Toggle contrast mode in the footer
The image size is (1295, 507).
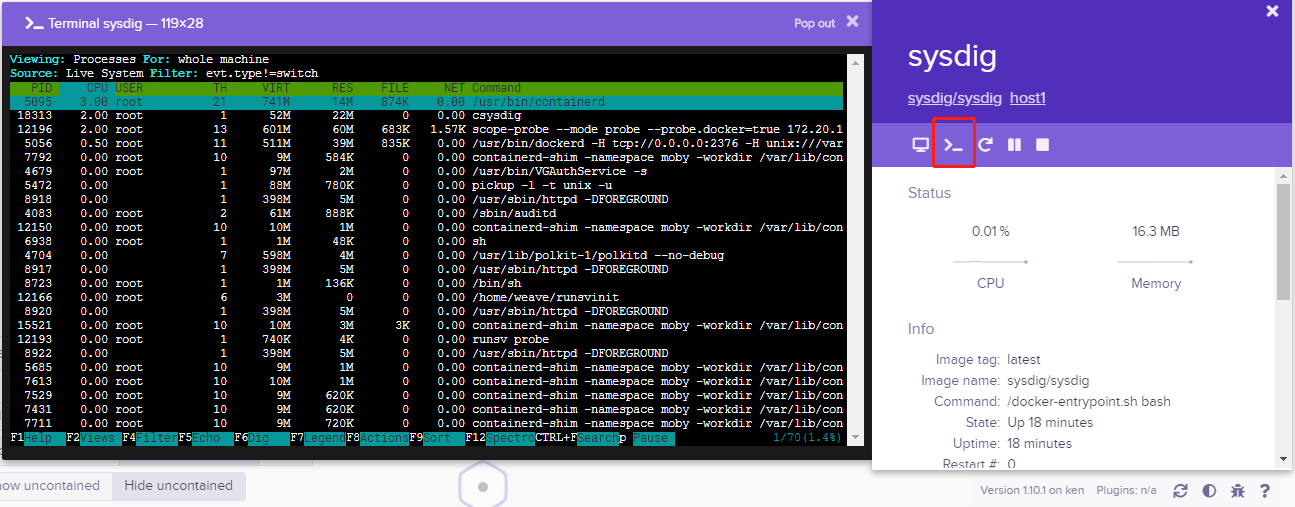pos(1209,491)
